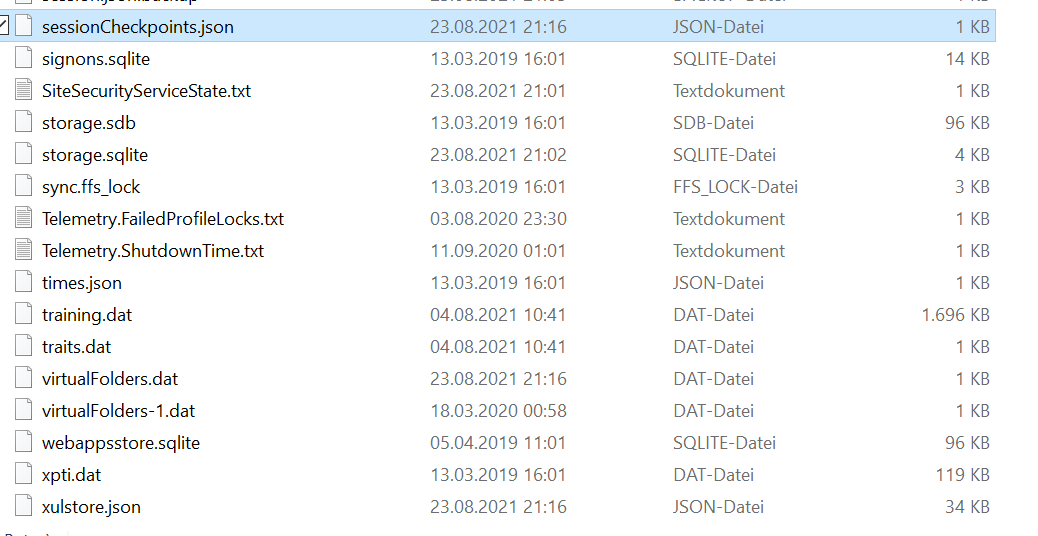
Task: Select the sync.ffs_lock file name
Action: click(x=91, y=187)
